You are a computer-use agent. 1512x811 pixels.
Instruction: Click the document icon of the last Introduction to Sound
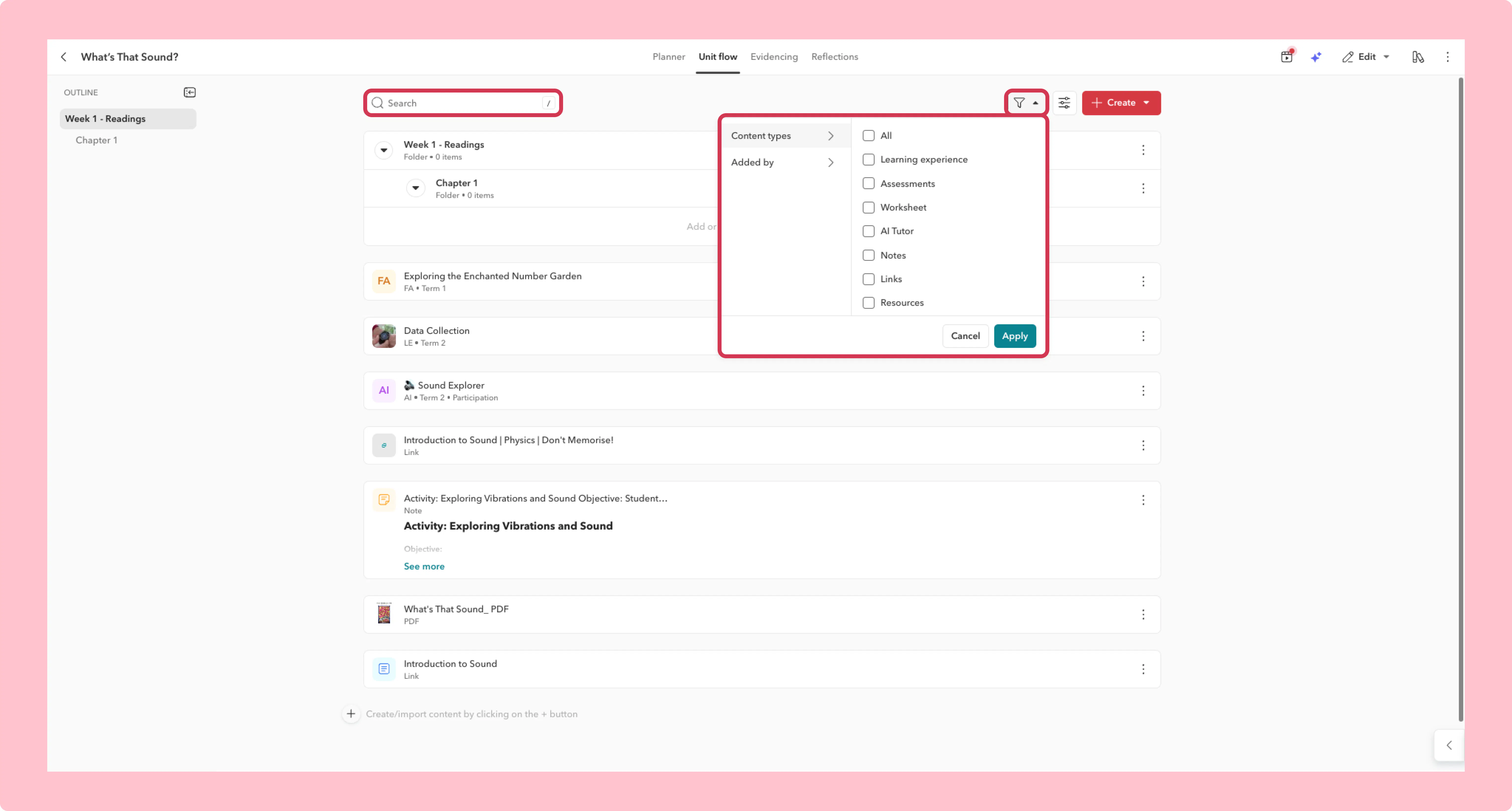[384, 669]
